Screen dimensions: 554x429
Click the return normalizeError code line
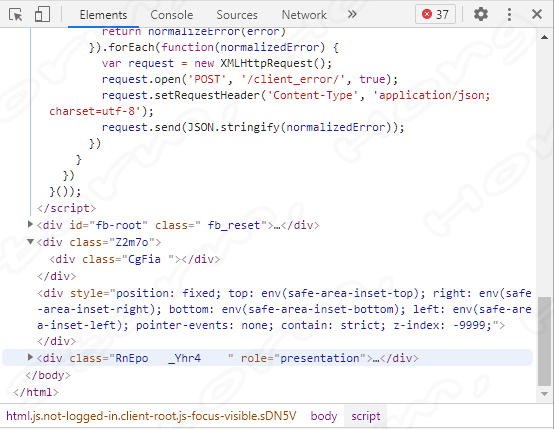point(194,32)
